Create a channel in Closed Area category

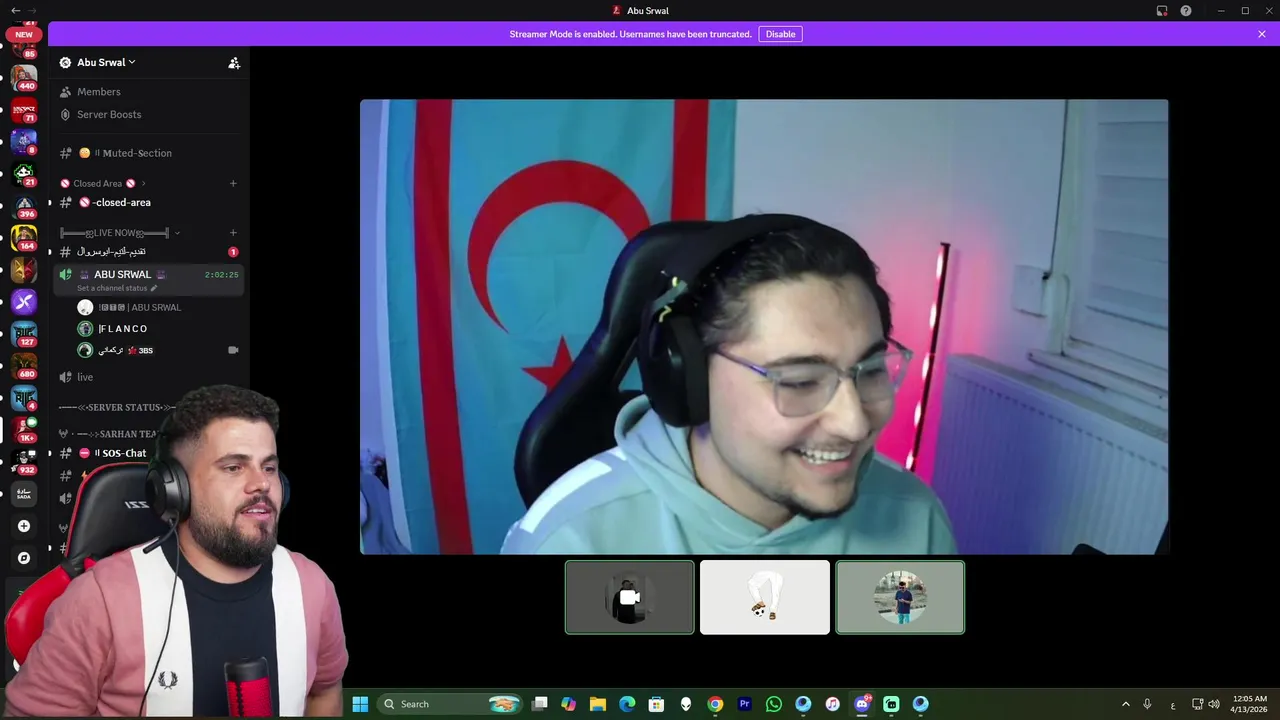point(233,183)
